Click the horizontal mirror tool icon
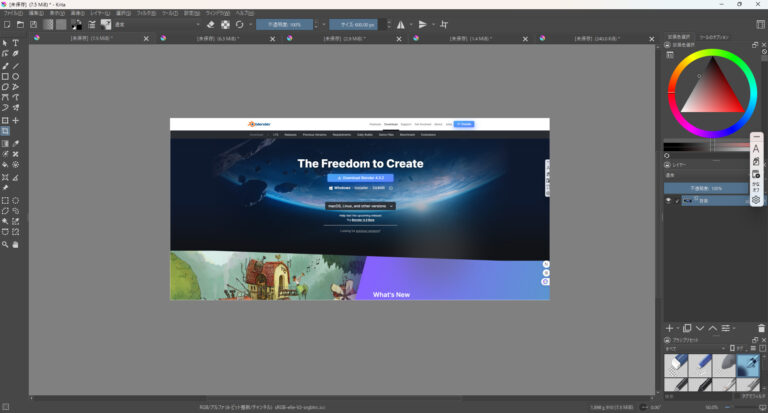The image size is (768, 413). pos(401,24)
